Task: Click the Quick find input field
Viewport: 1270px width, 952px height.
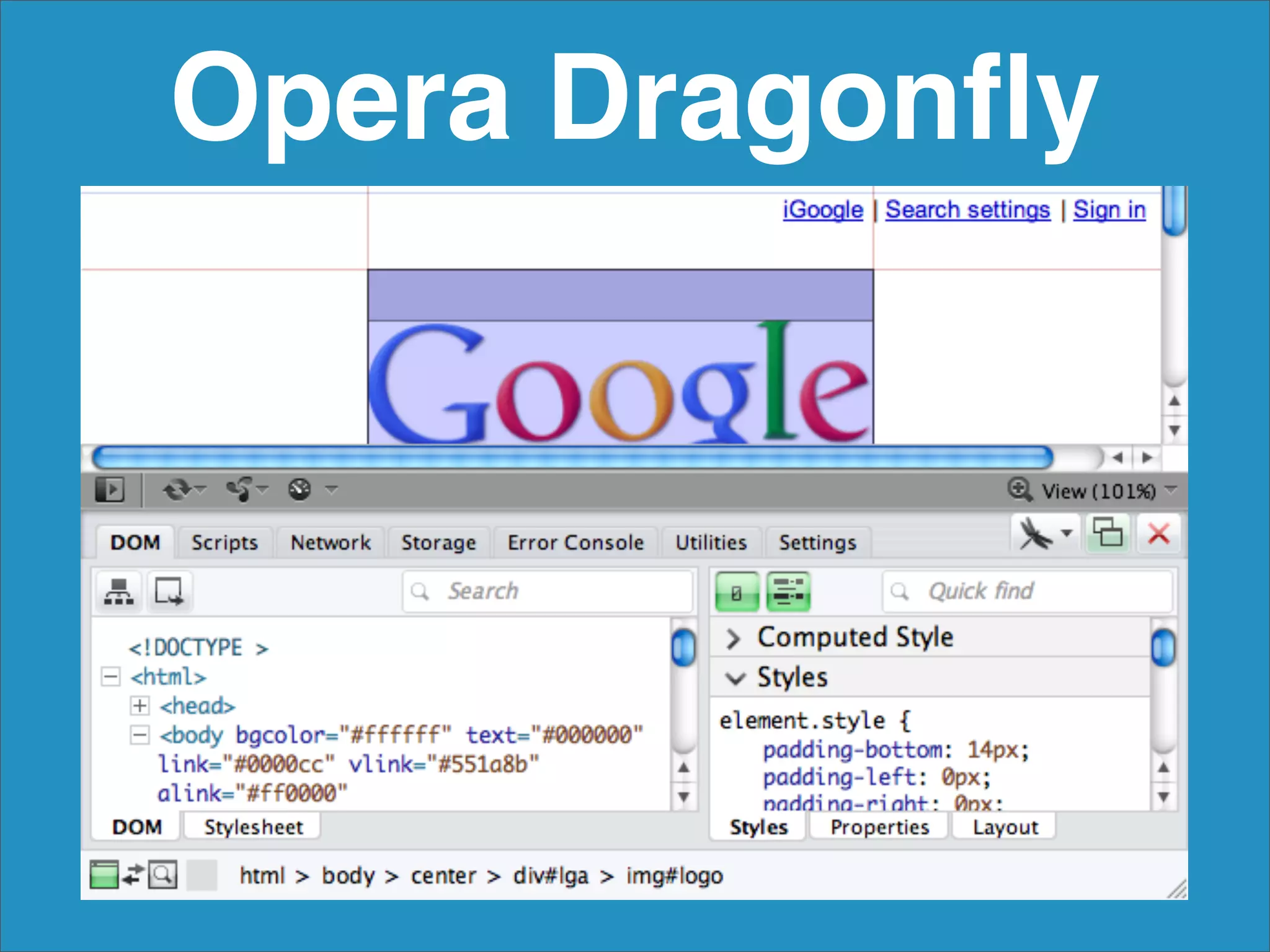Action: tap(1027, 591)
